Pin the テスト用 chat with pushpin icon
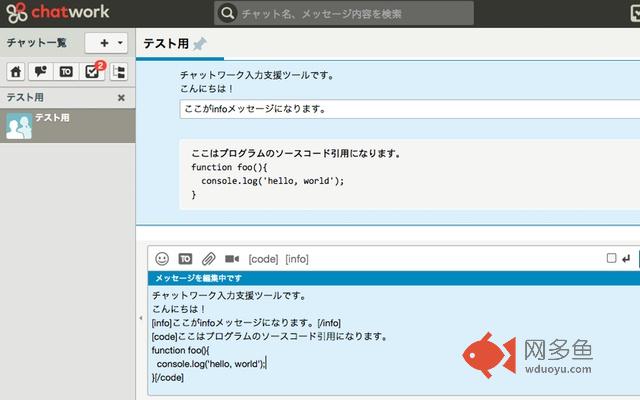 [x=200, y=44]
